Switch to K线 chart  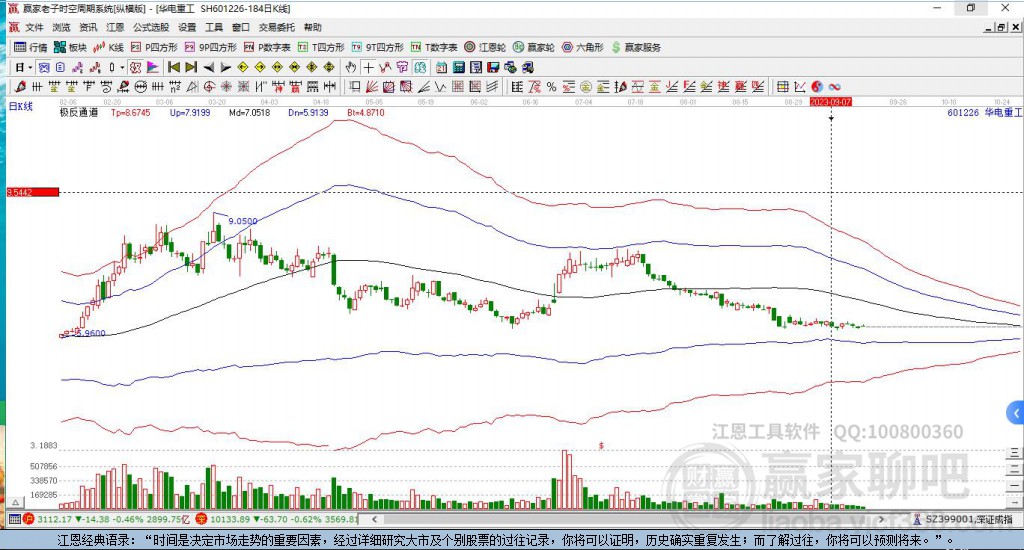[x=108, y=47]
